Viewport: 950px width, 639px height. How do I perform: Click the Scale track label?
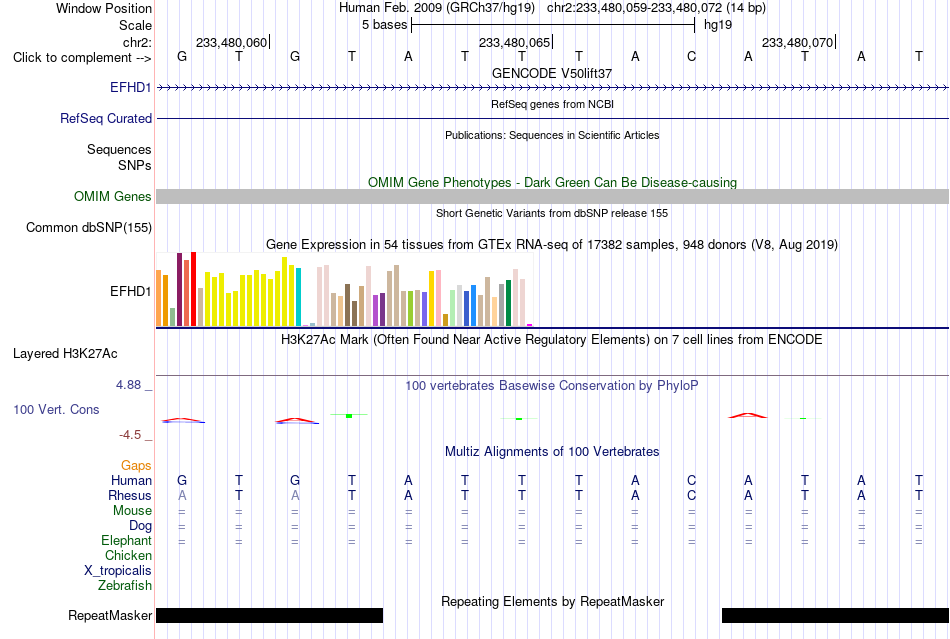135,25
